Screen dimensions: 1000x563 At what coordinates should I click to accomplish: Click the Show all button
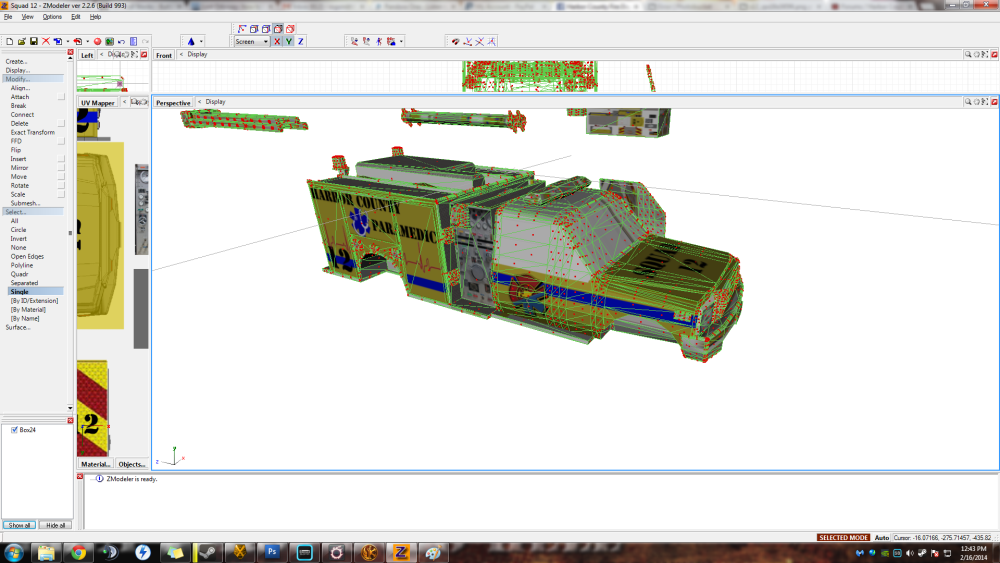coord(19,525)
